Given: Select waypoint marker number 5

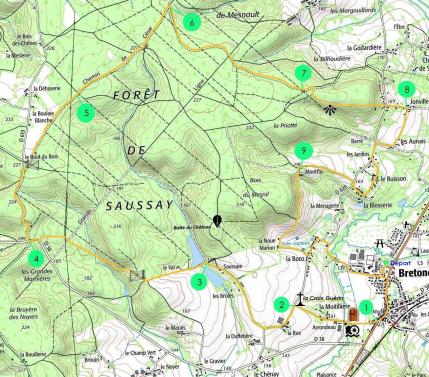Looking at the screenshot, I should (86, 113).
